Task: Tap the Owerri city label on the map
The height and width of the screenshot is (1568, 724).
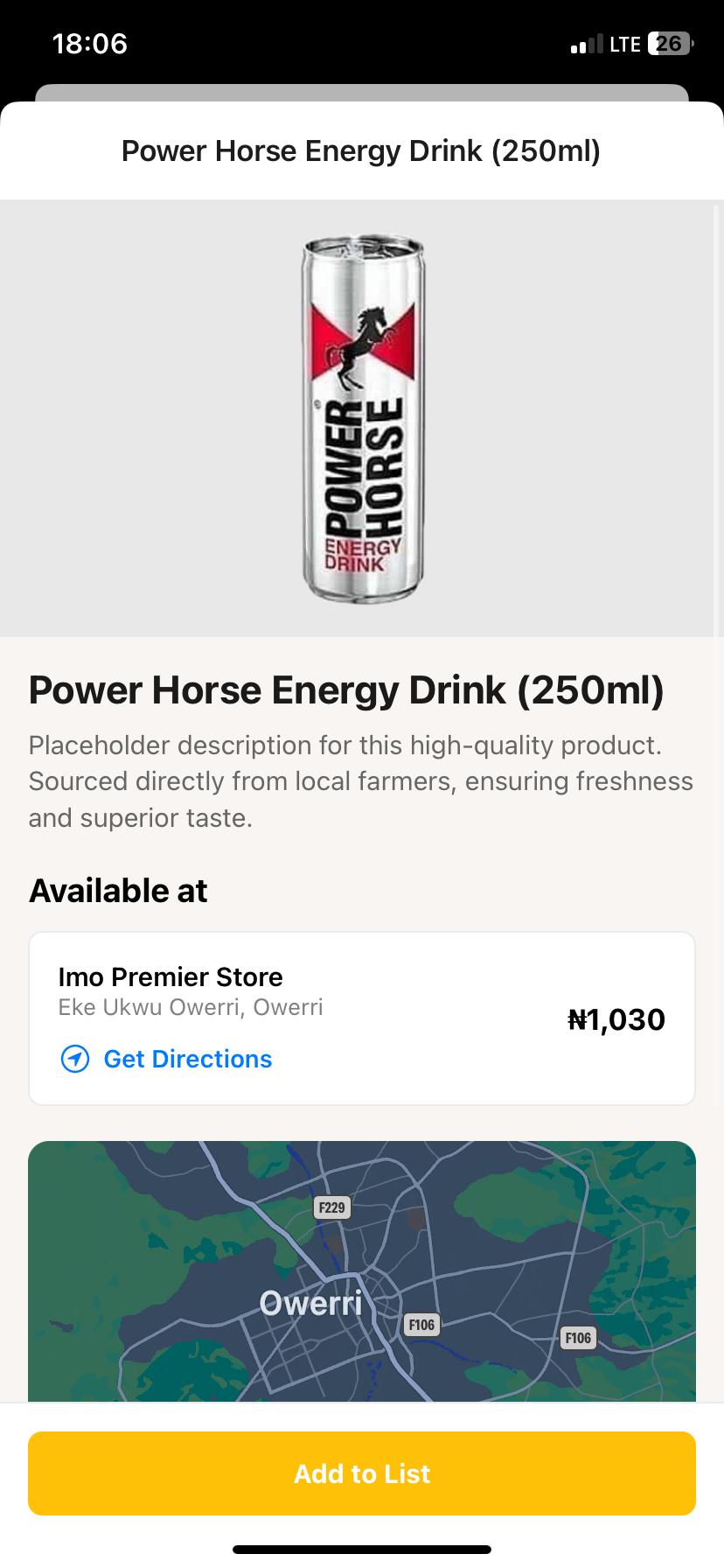Action: pyautogui.click(x=310, y=1304)
